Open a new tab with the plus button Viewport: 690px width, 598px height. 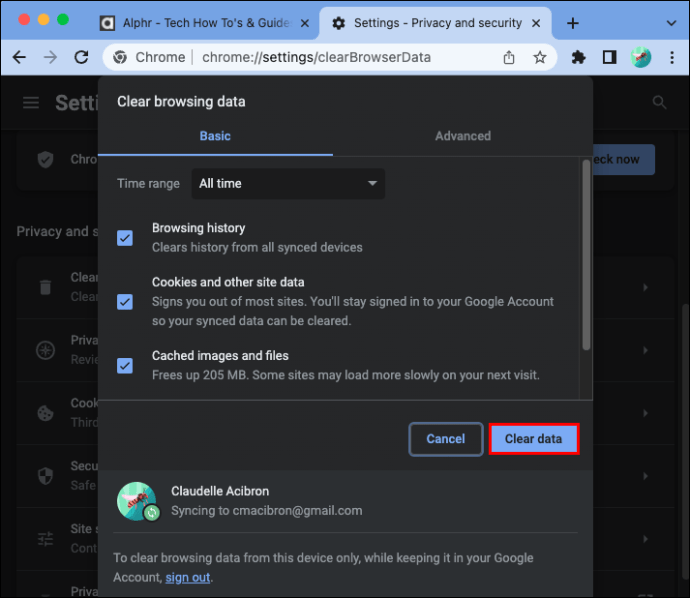[x=573, y=23]
